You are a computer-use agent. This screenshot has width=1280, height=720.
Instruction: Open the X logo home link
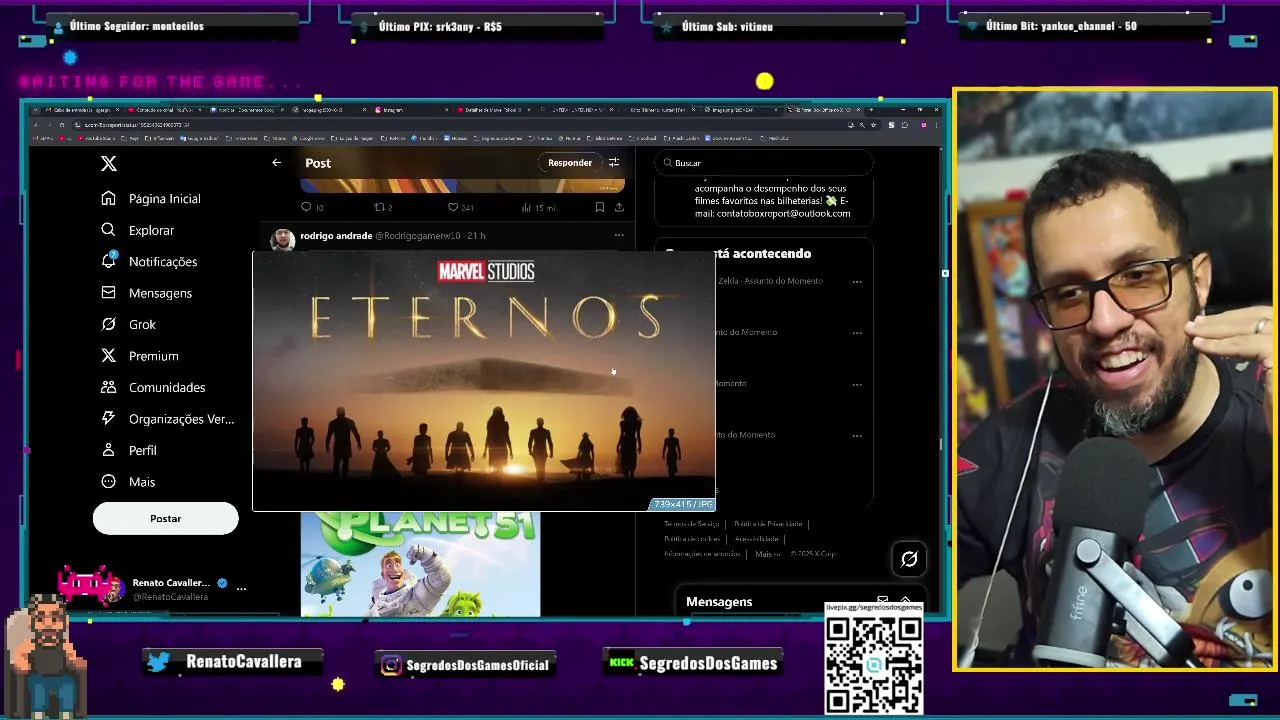pyautogui.click(x=109, y=163)
